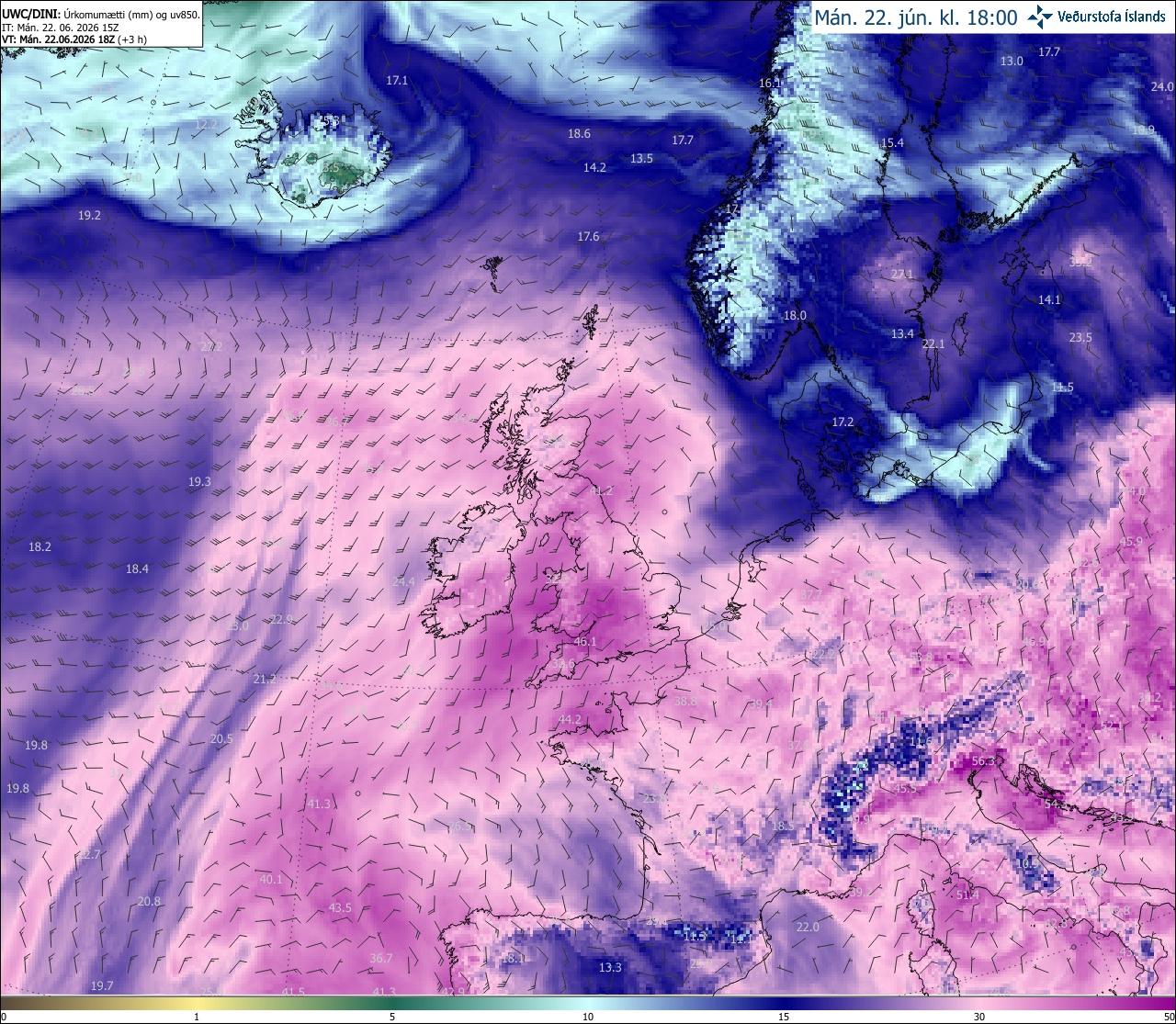Viewport: 1176px width, 1024px height.
Task: Click the 17.2 value over Denmark
Action: pos(842,422)
